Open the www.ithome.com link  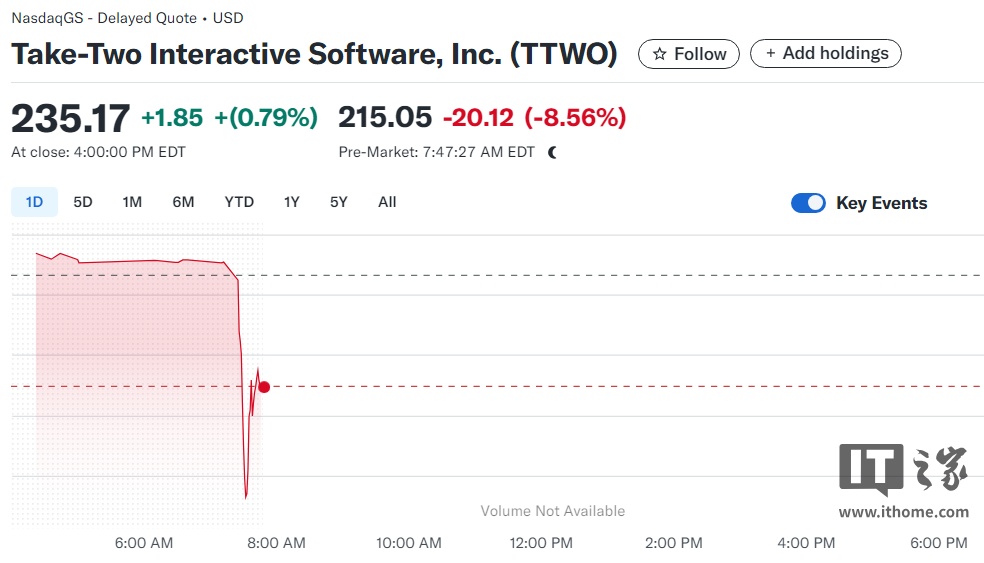tap(904, 512)
